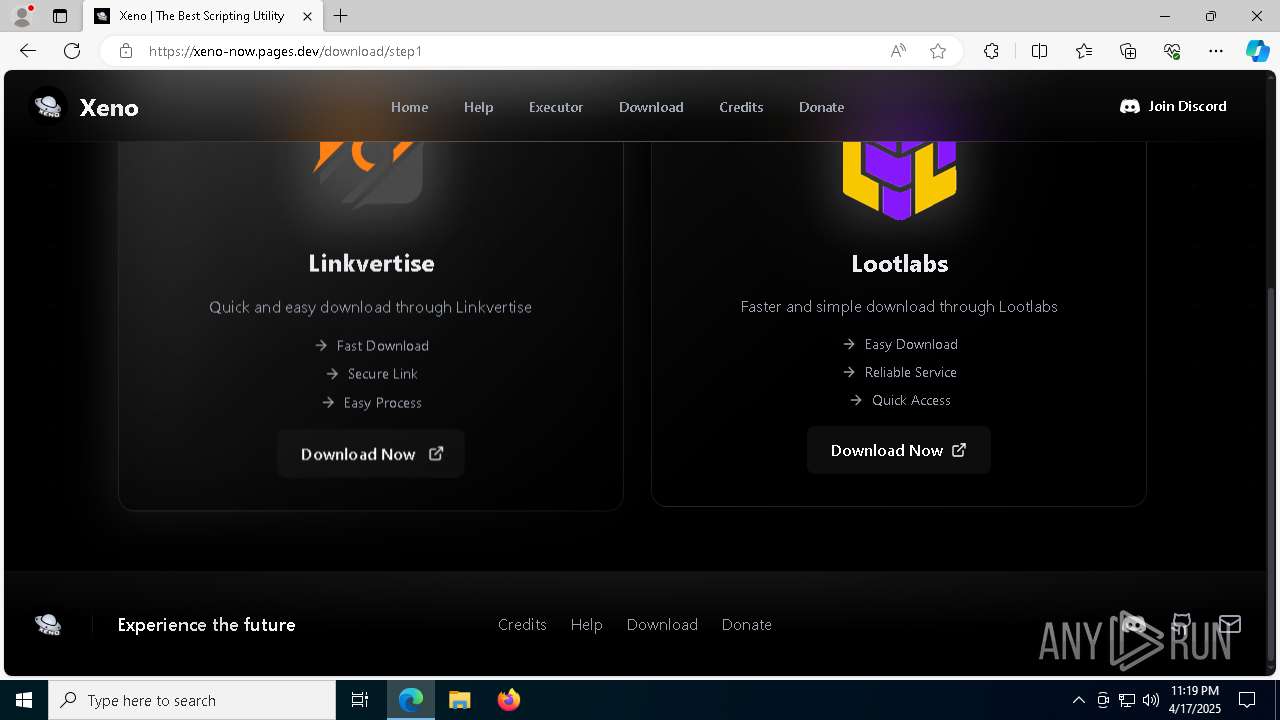Open network status tray icon

coord(1127,700)
